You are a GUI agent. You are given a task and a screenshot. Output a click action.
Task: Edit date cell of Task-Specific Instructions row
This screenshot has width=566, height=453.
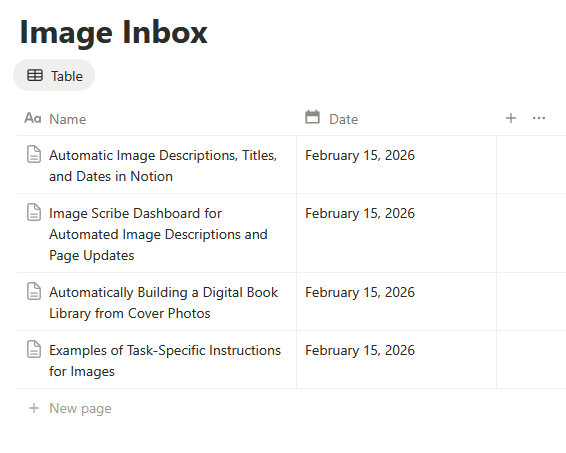pos(396,360)
